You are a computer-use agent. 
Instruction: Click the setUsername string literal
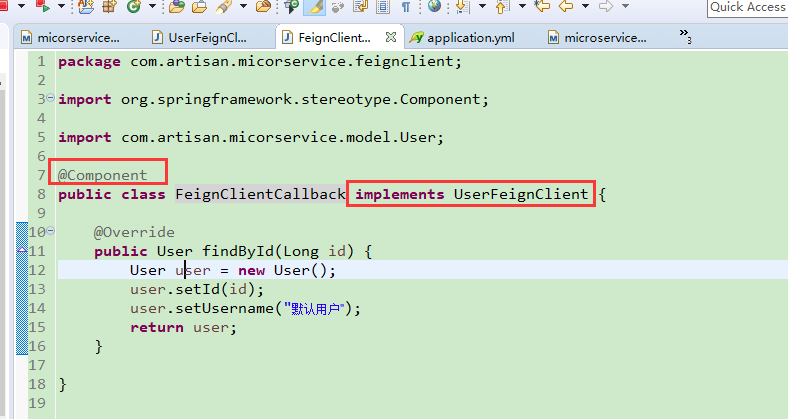tap(315, 308)
